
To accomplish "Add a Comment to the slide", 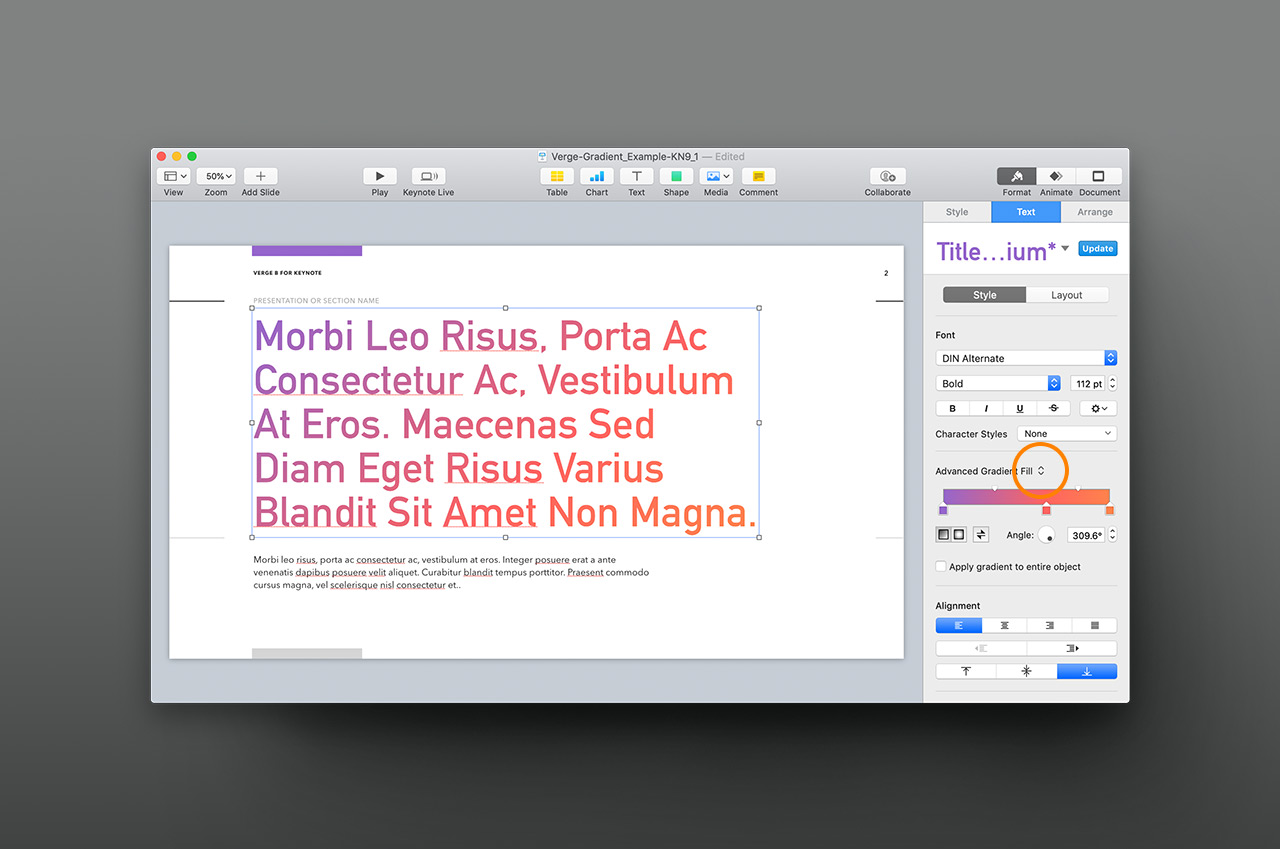I will point(758,176).
